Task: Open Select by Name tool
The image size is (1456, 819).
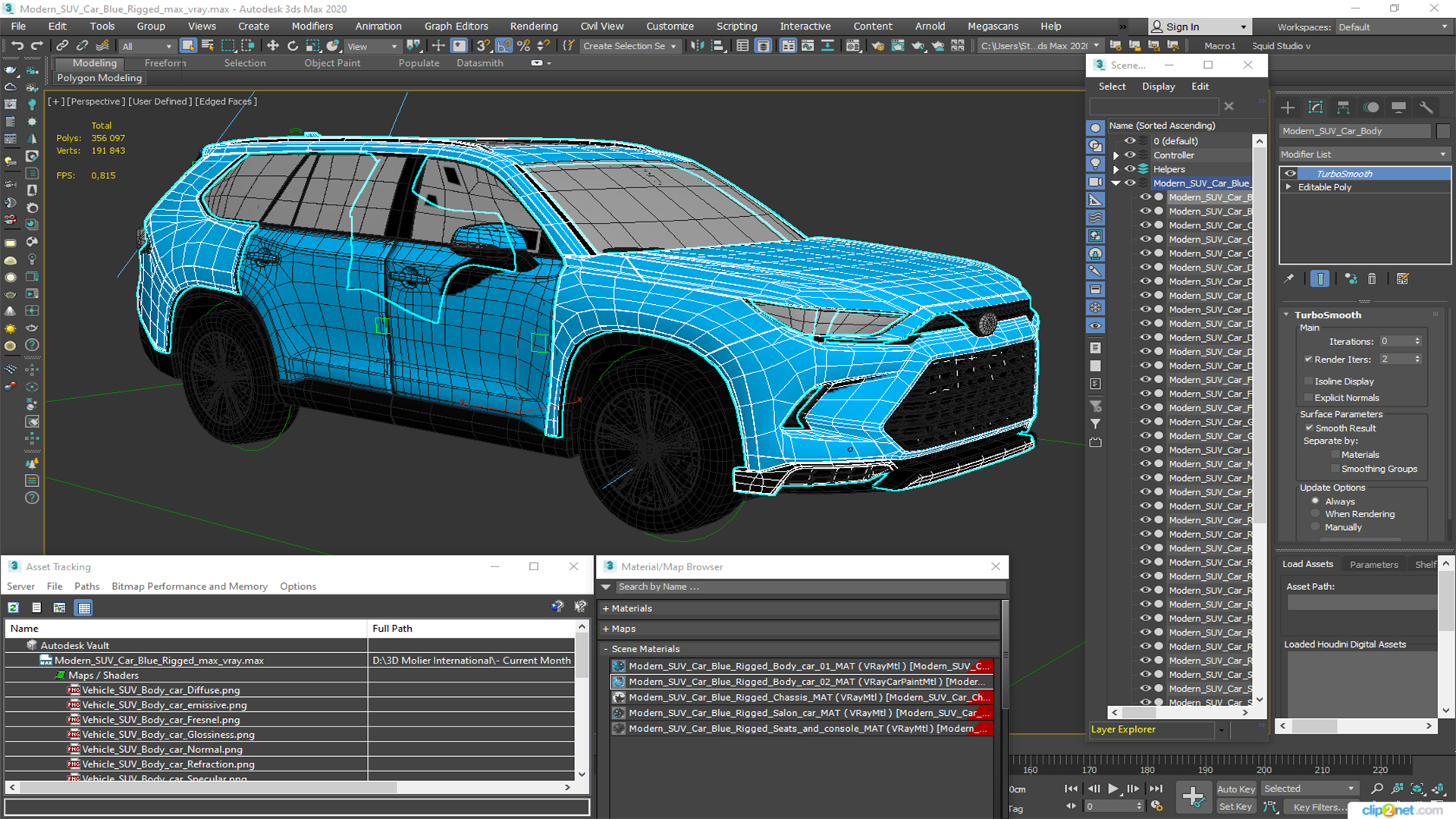Action: 208,45
